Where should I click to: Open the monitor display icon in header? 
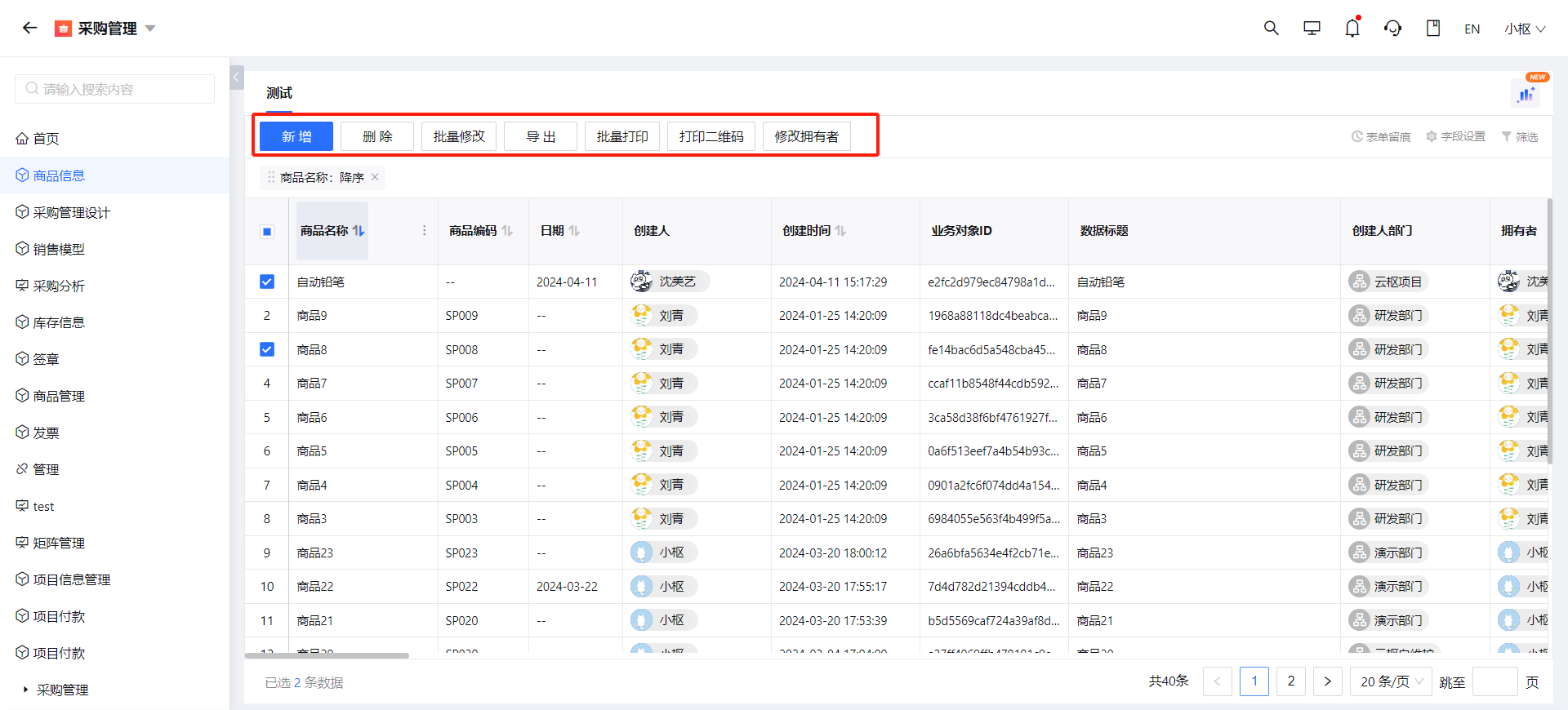coord(1312,28)
